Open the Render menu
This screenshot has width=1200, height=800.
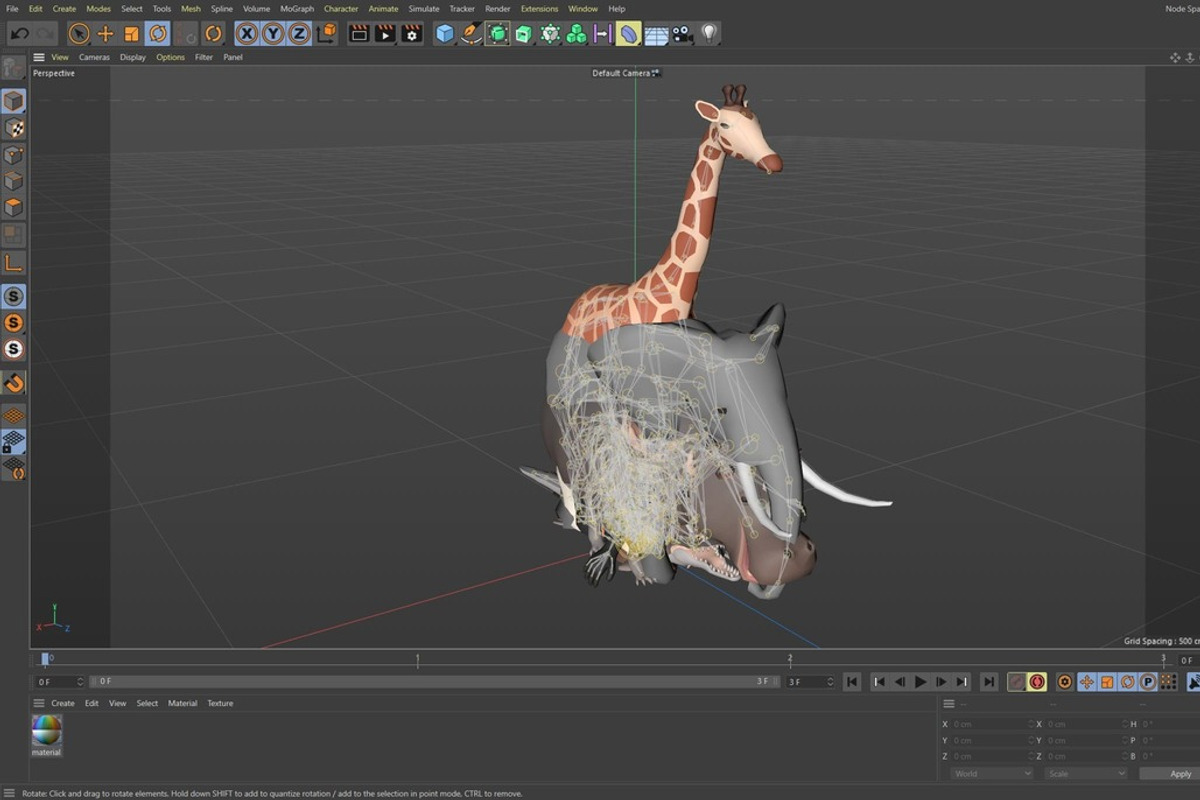click(x=497, y=9)
